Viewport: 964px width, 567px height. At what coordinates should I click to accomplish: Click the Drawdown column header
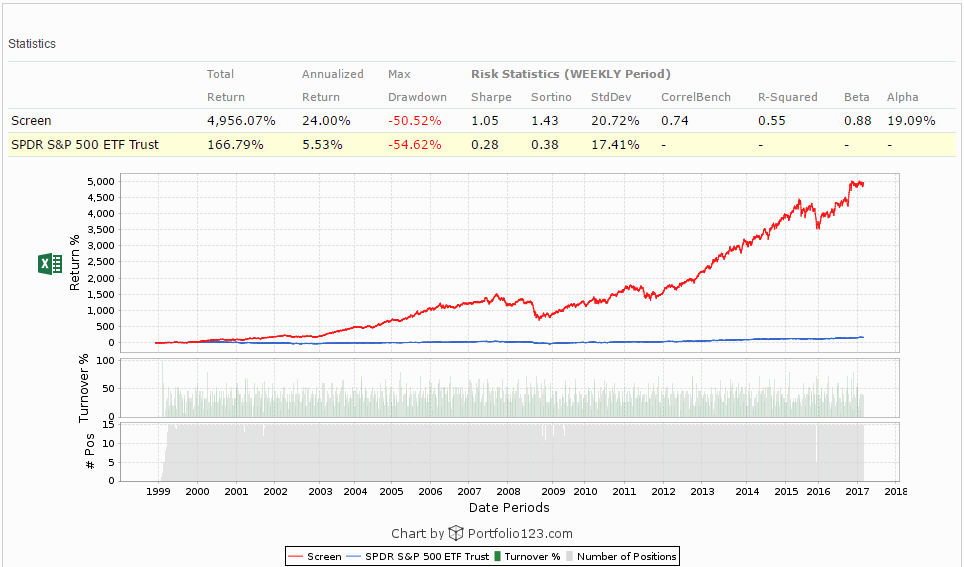(x=417, y=97)
